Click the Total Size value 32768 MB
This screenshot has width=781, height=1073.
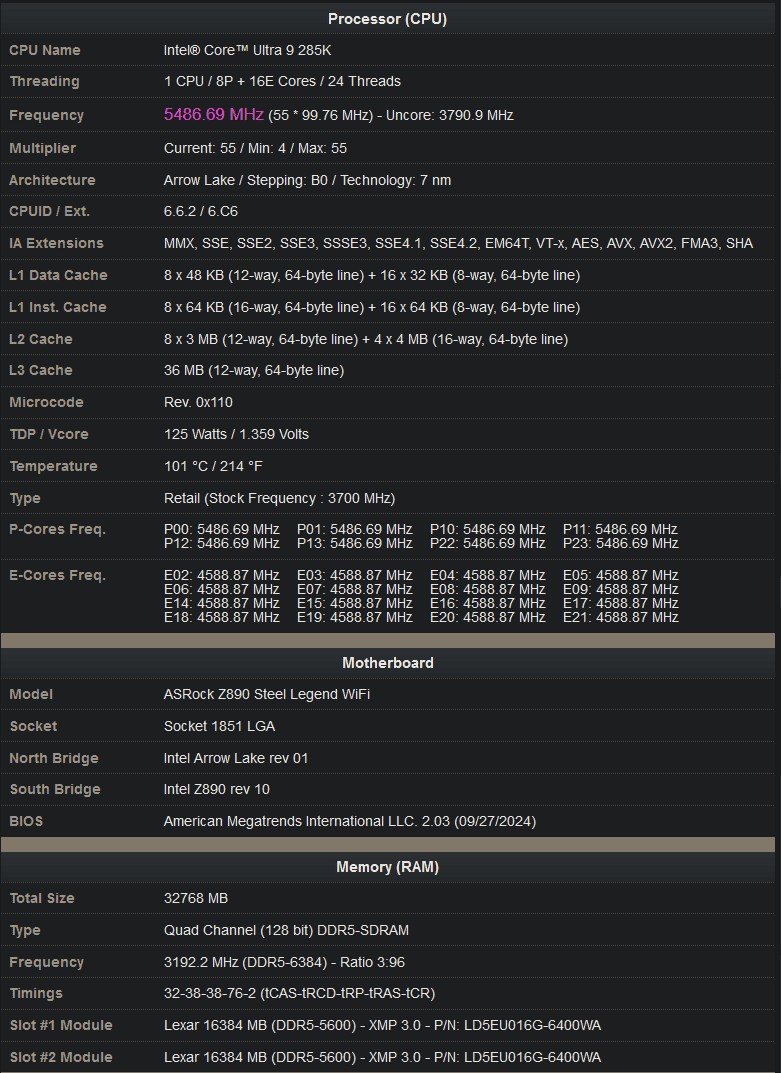[x=196, y=899]
